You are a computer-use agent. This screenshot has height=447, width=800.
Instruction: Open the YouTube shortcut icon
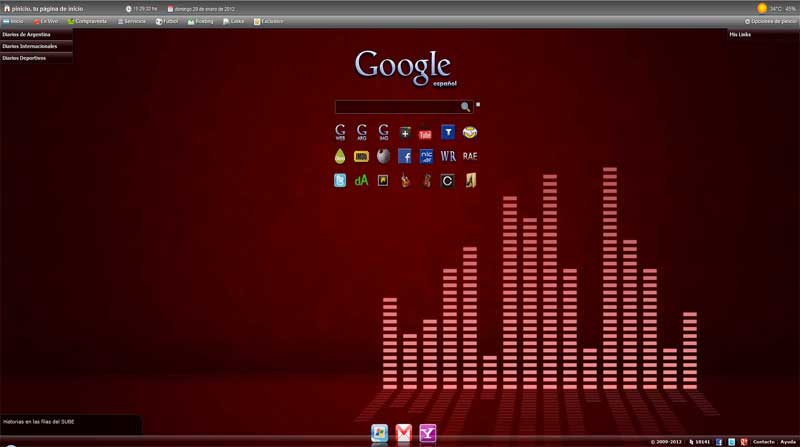425,132
